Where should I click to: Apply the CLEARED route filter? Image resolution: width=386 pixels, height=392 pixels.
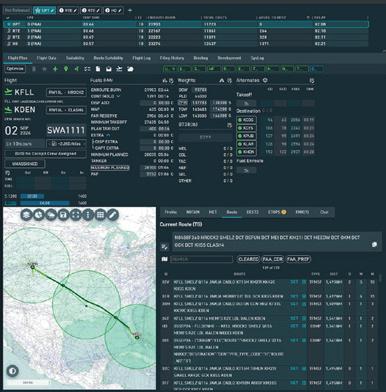(x=248, y=259)
